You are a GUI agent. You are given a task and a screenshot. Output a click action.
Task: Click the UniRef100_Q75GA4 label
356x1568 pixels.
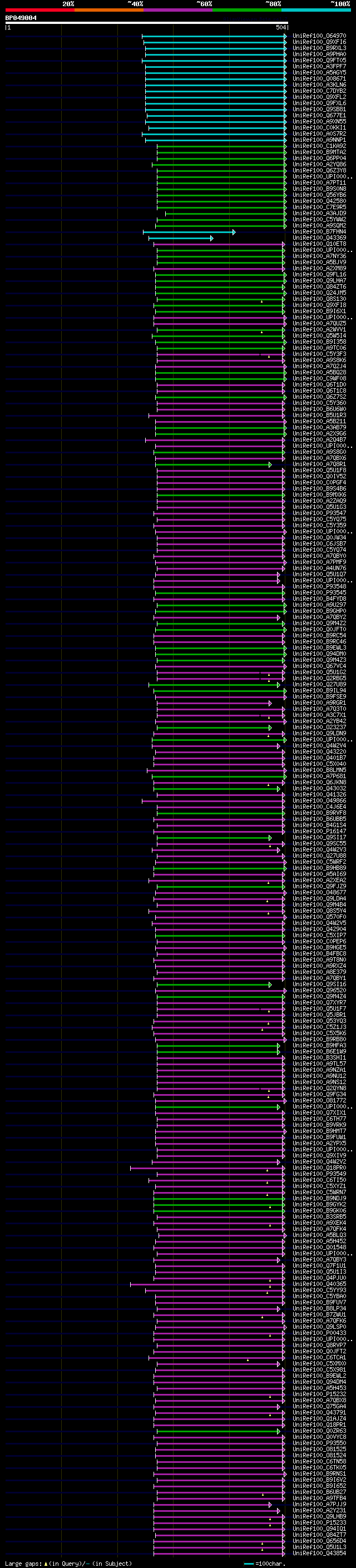click(319, 1406)
